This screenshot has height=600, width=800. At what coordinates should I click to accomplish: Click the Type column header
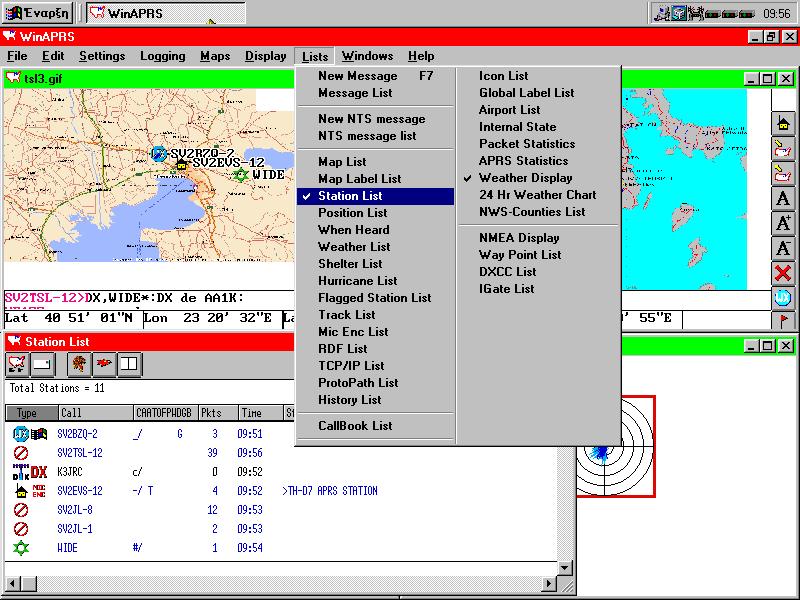pyautogui.click(x=32, y=413)
